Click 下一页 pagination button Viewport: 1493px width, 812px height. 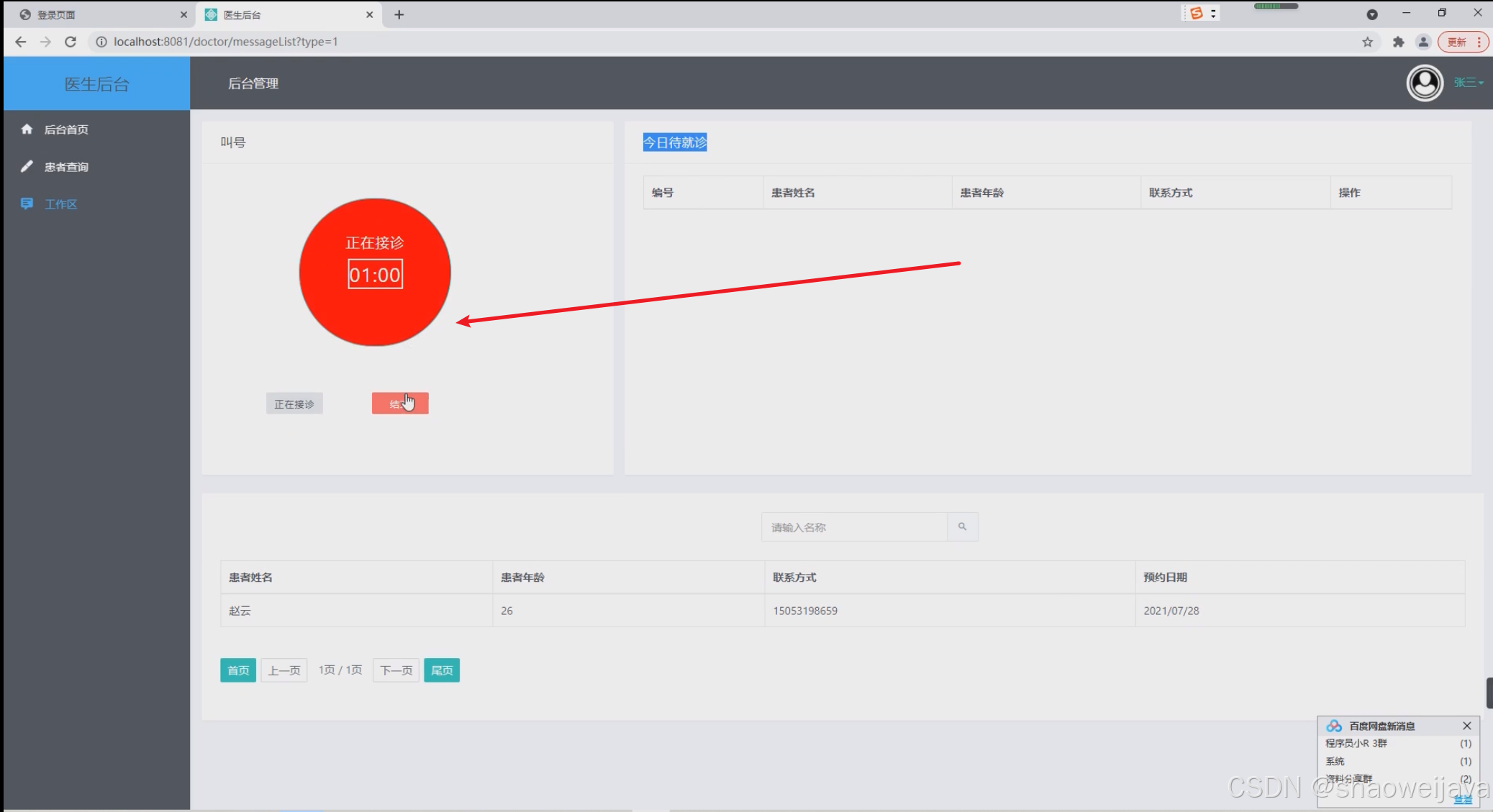tap(396, 670)
